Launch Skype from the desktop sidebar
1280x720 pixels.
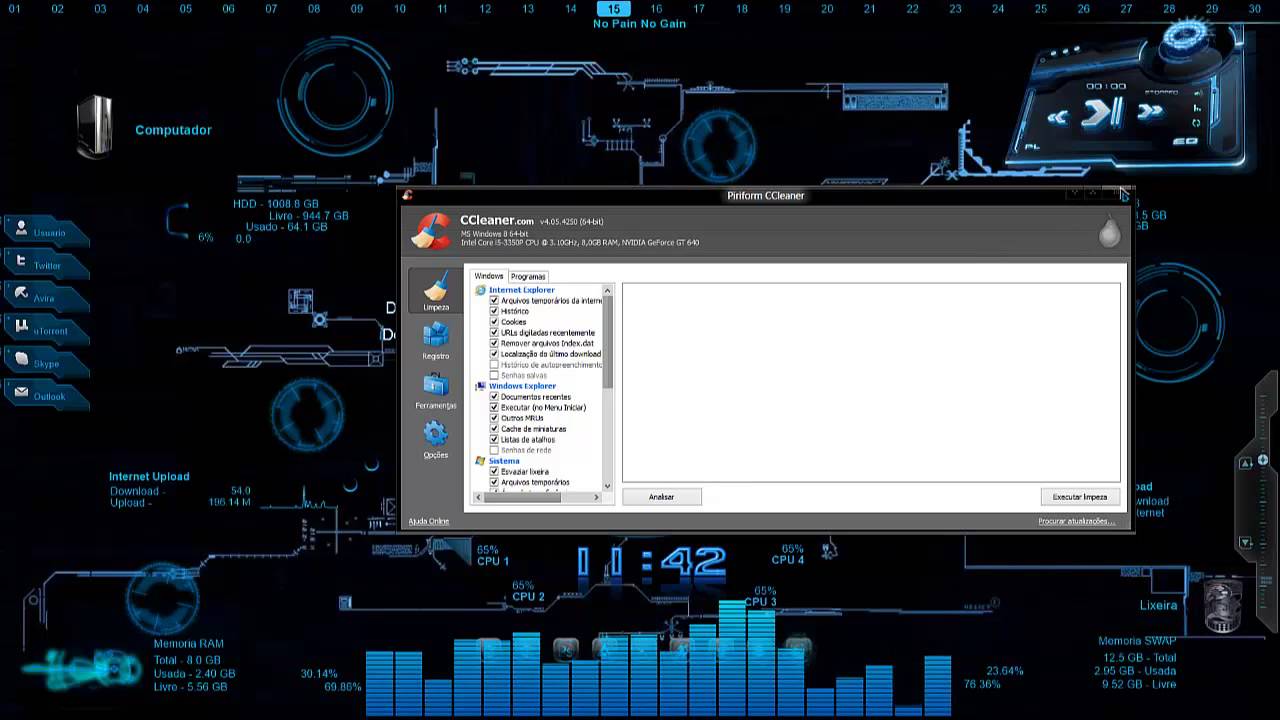(x=47, y=361)
